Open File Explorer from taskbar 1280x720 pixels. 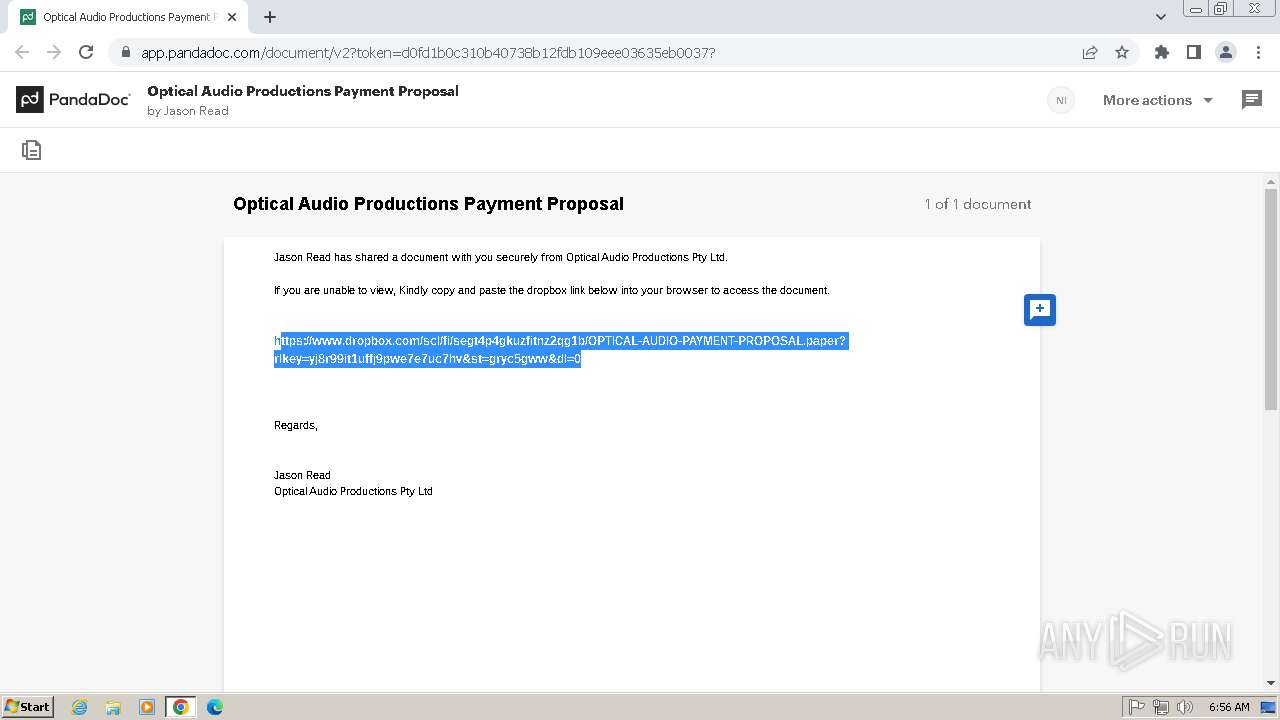[113, 707]
